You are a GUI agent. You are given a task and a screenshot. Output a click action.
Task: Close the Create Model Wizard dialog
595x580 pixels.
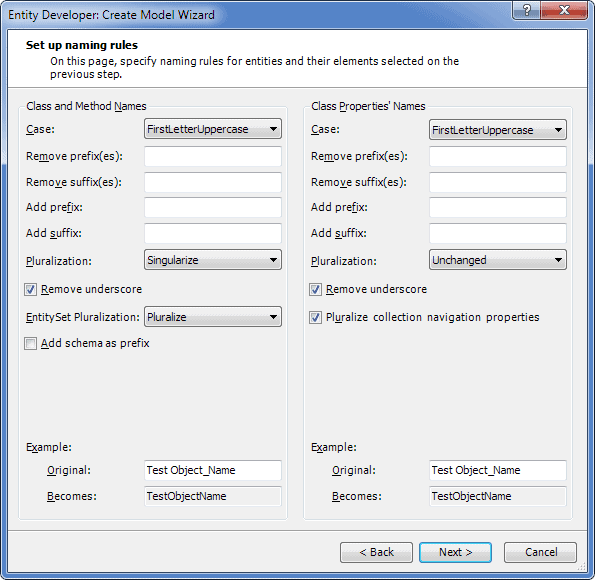(x=564, y=10)
